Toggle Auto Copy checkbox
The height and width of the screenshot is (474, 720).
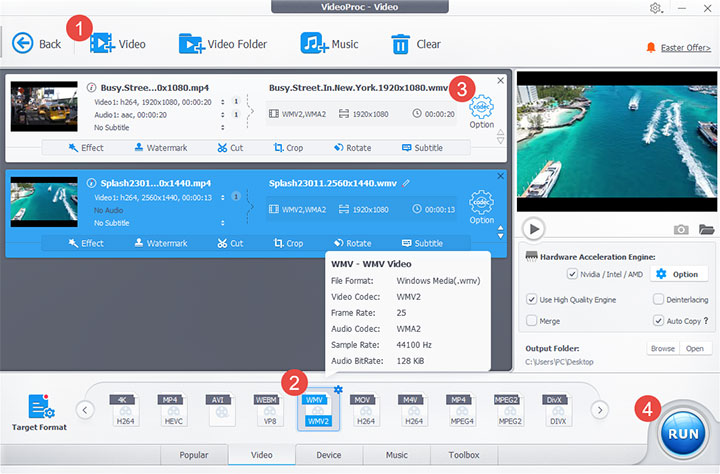tap(658, 321)
